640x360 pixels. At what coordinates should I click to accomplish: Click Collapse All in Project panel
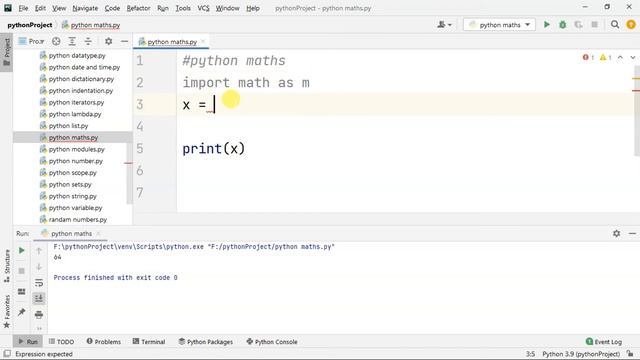(88, 41)
